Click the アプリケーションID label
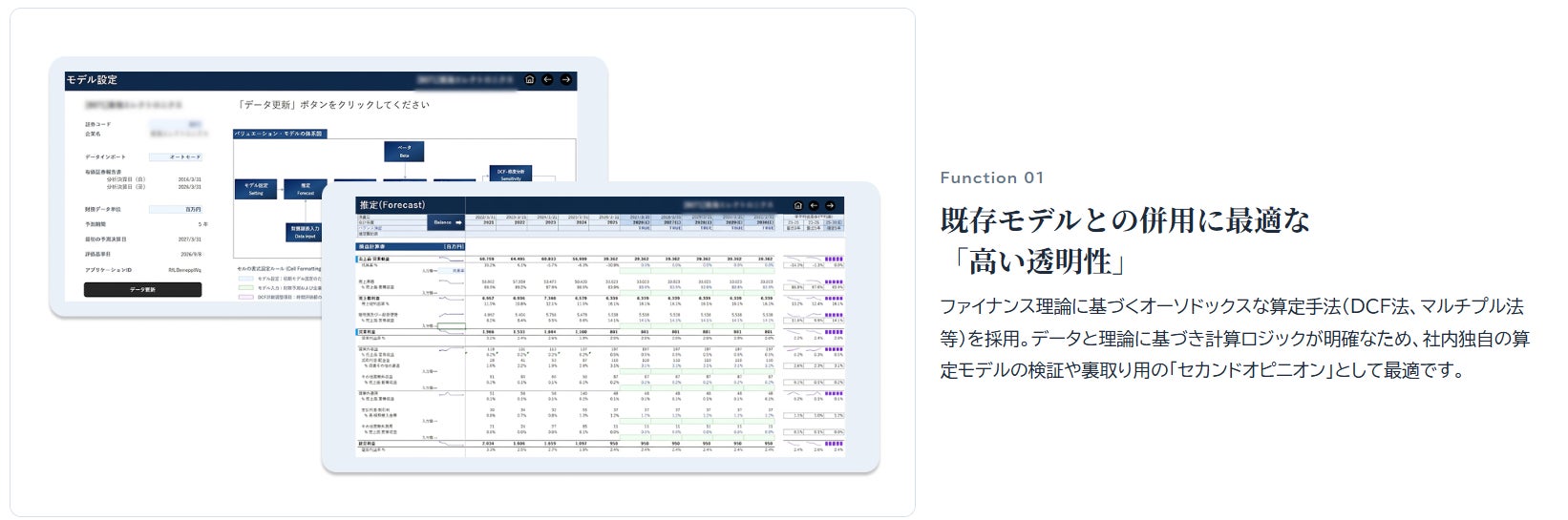The image size is (1568, 520). pos(108,270)
